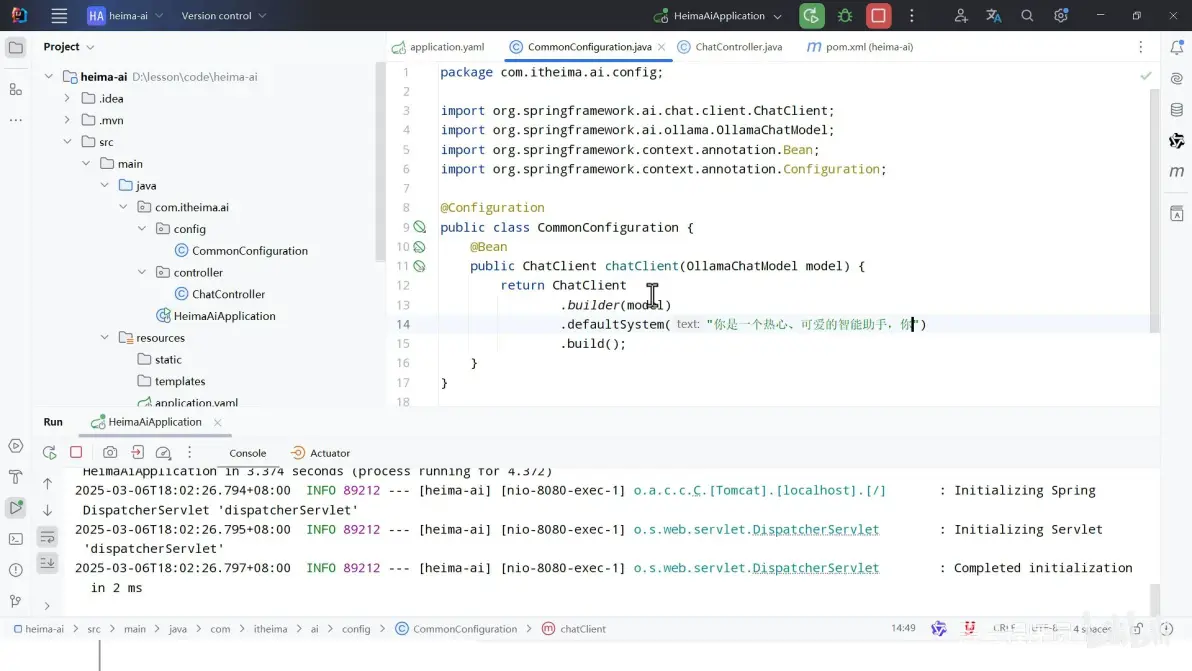Run the application with the green Run icon
The image size is (1192, 671).
tap(811, 15)
